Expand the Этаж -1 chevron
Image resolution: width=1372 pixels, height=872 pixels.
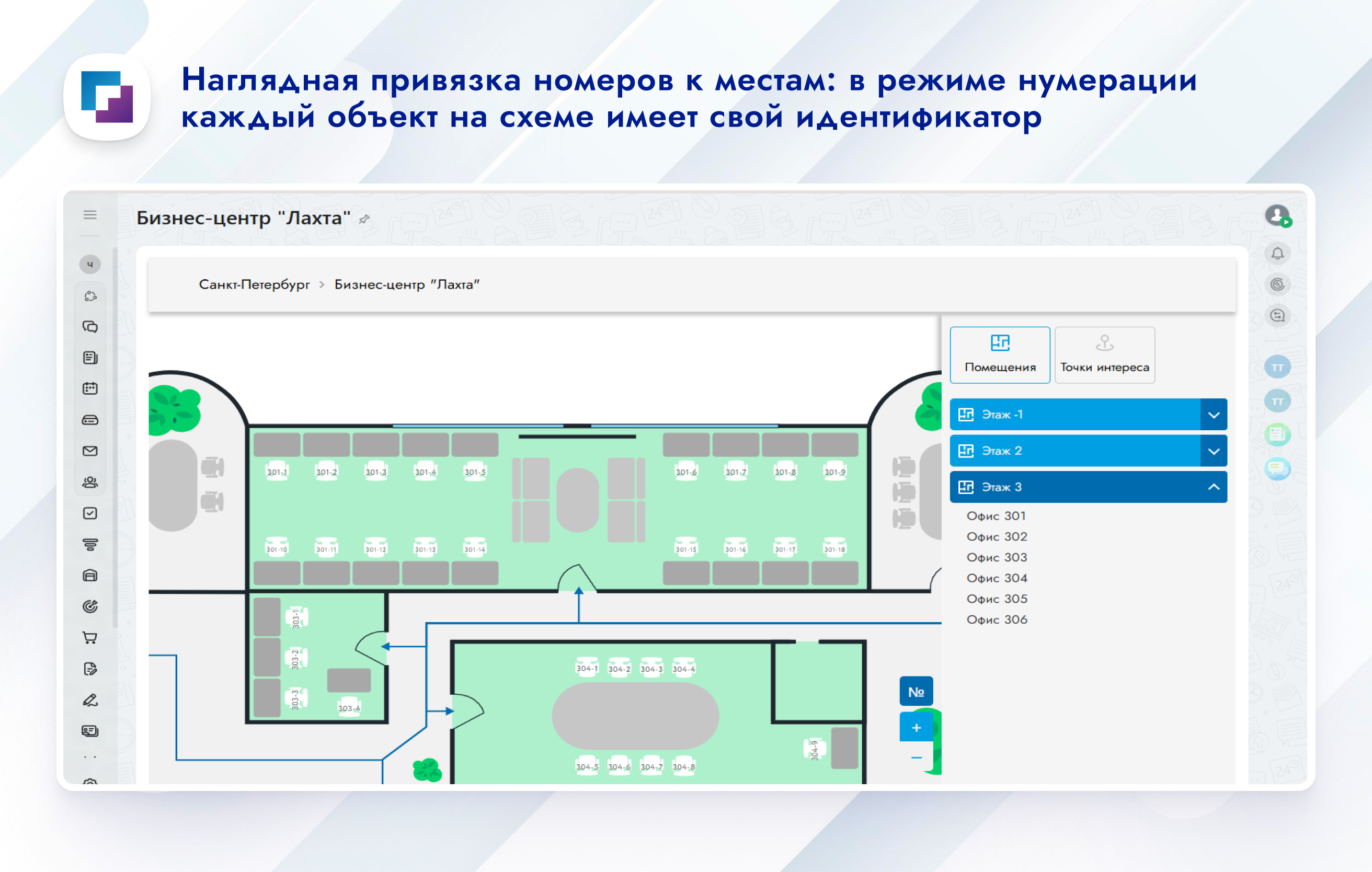1214,415
